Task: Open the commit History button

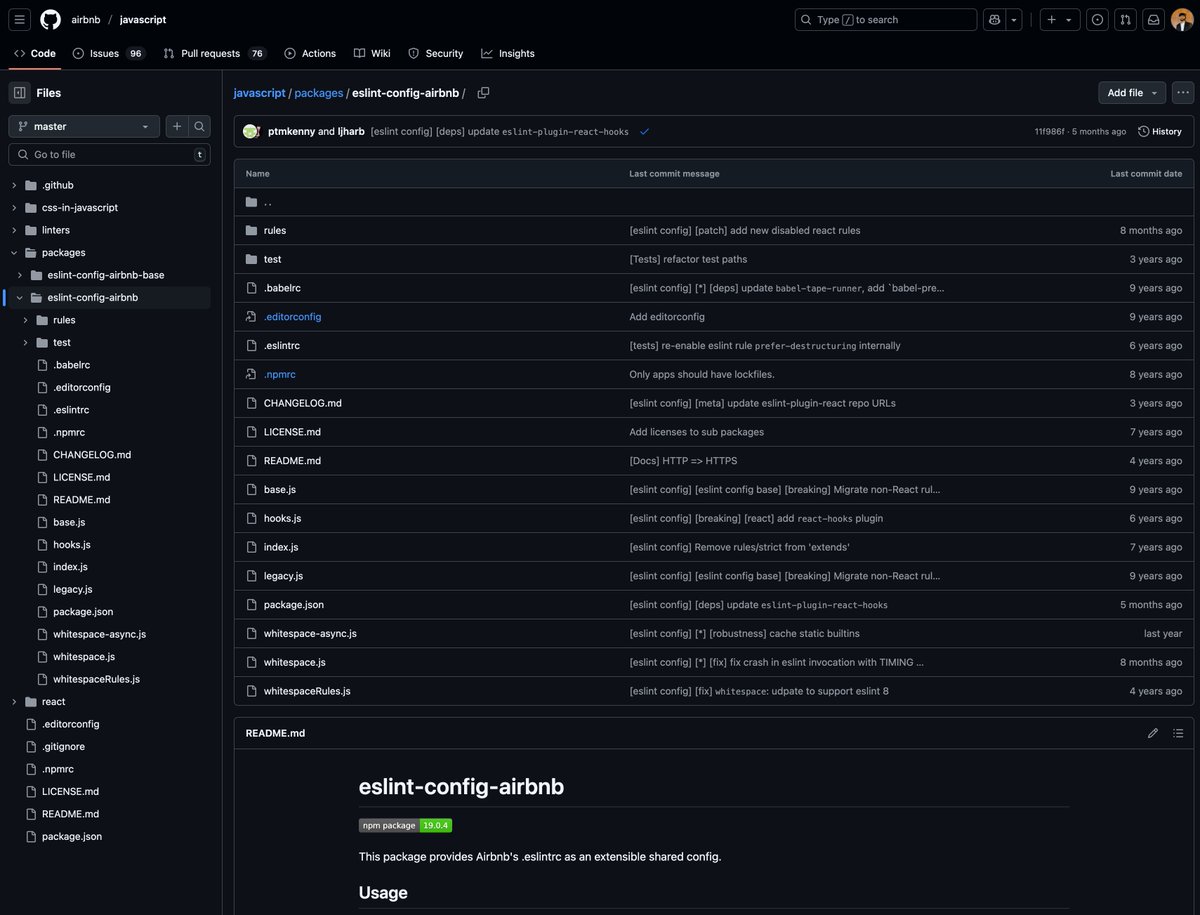Action: pos(1160,131)
